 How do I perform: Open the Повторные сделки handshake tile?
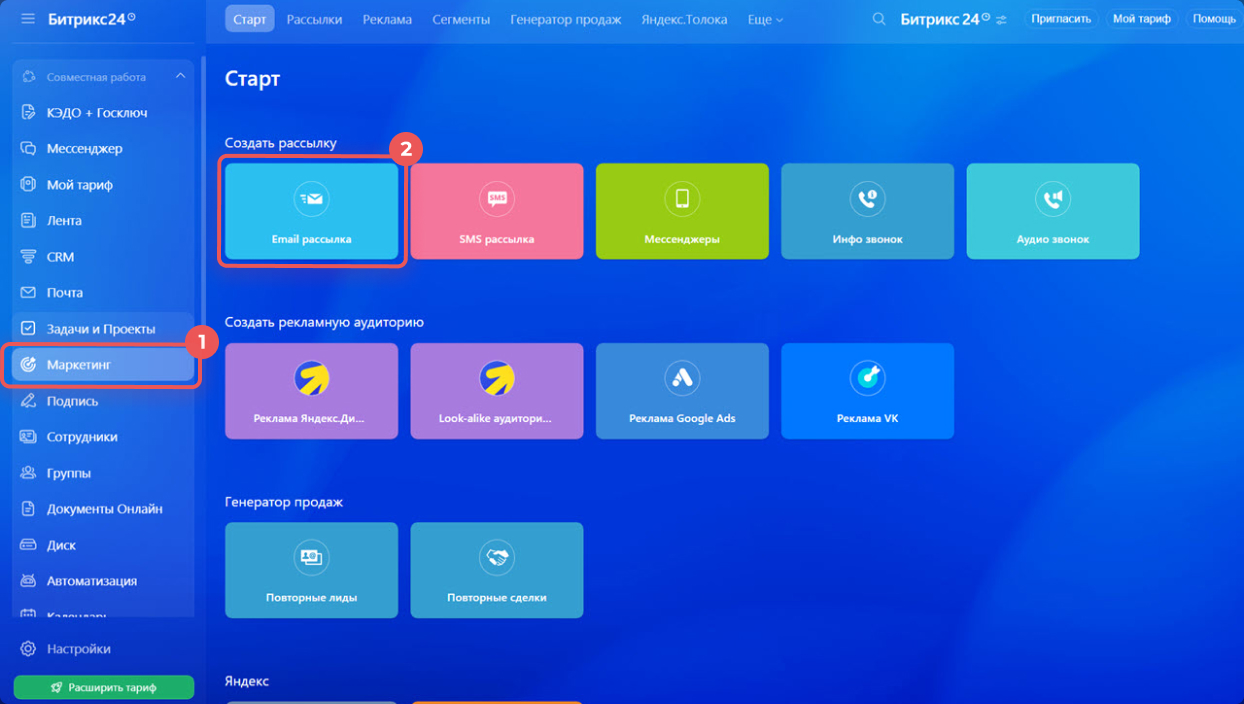tap(496, 570)
